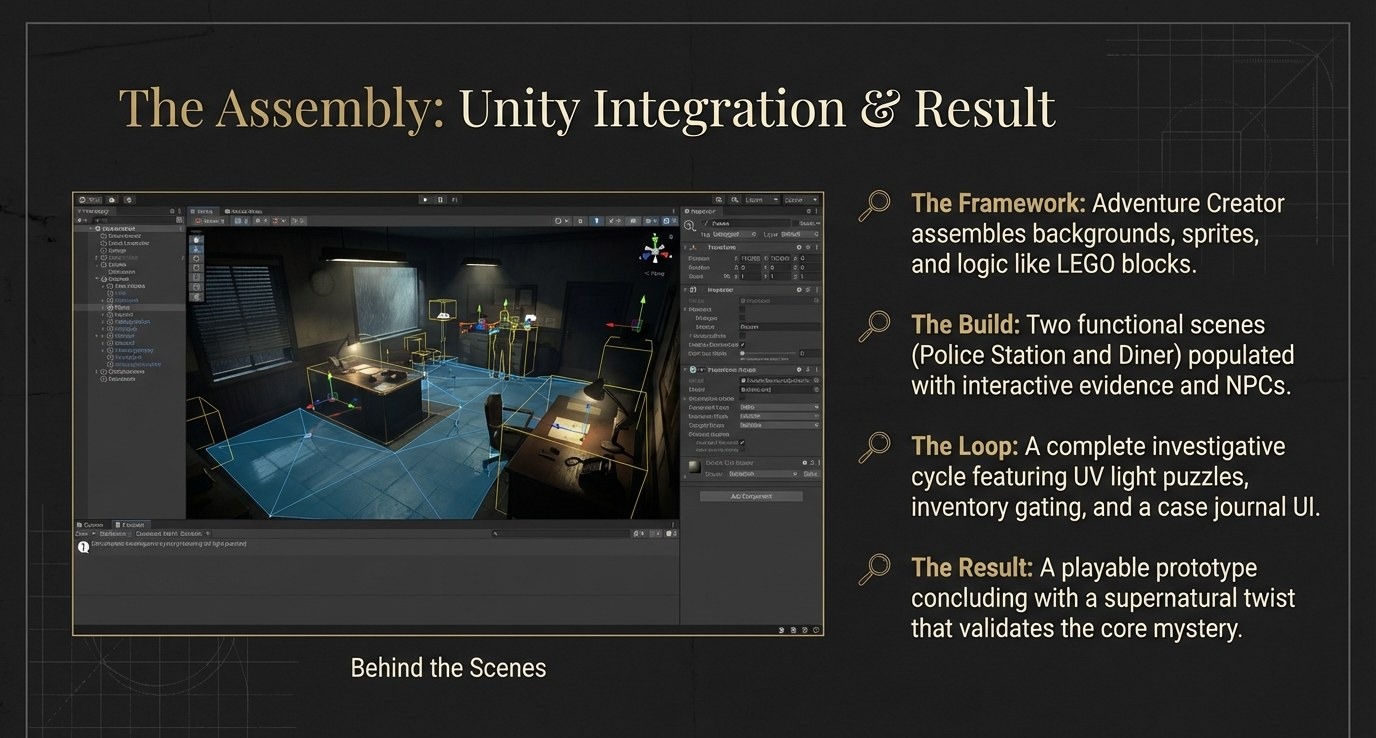Toggle the checked checkbox above the Inspector slider
Image resolution: width=1376 pixels, height=738 pixels.
pos(742,344)
